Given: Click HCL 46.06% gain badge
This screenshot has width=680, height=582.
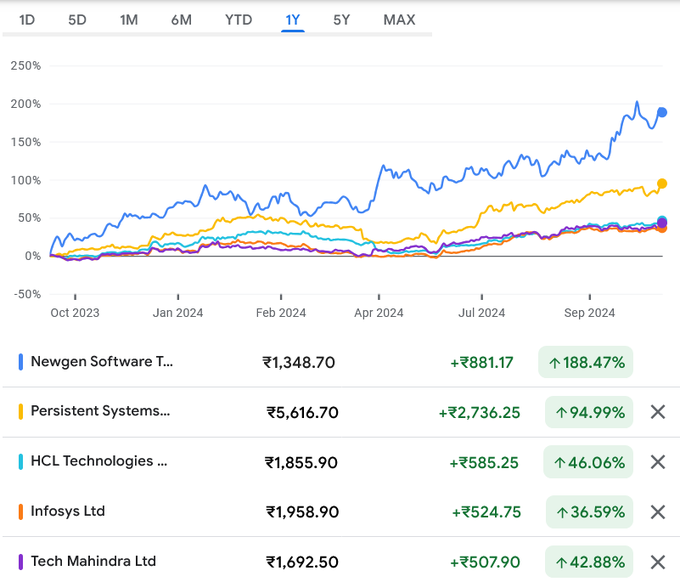Looking at the screenshot, I should 588,462.
